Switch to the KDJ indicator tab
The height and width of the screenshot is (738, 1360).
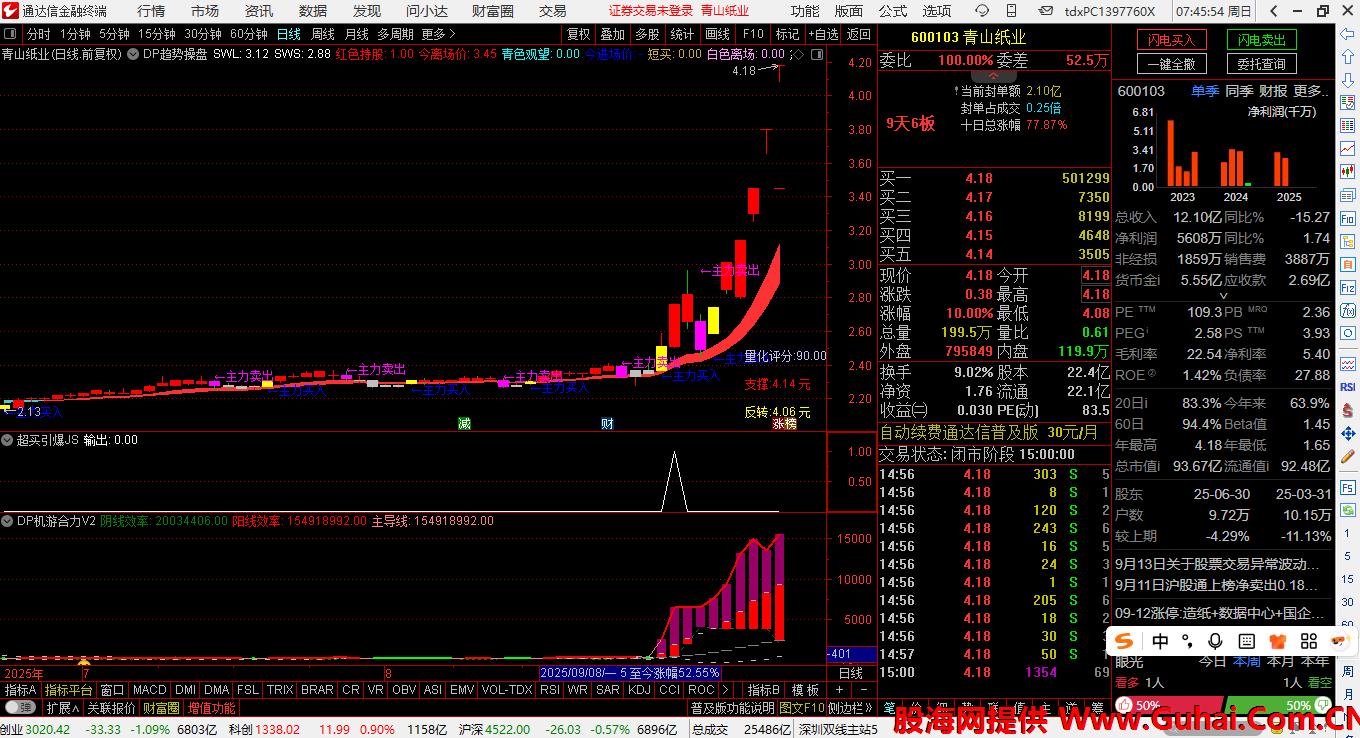coord(639,690)
